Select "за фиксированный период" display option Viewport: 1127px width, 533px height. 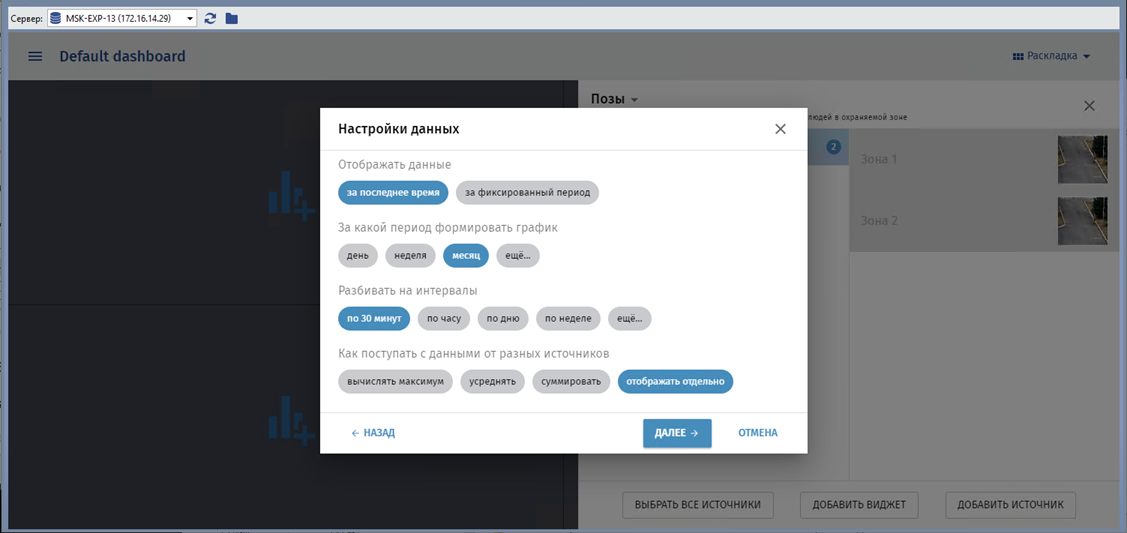click(527, 192)
